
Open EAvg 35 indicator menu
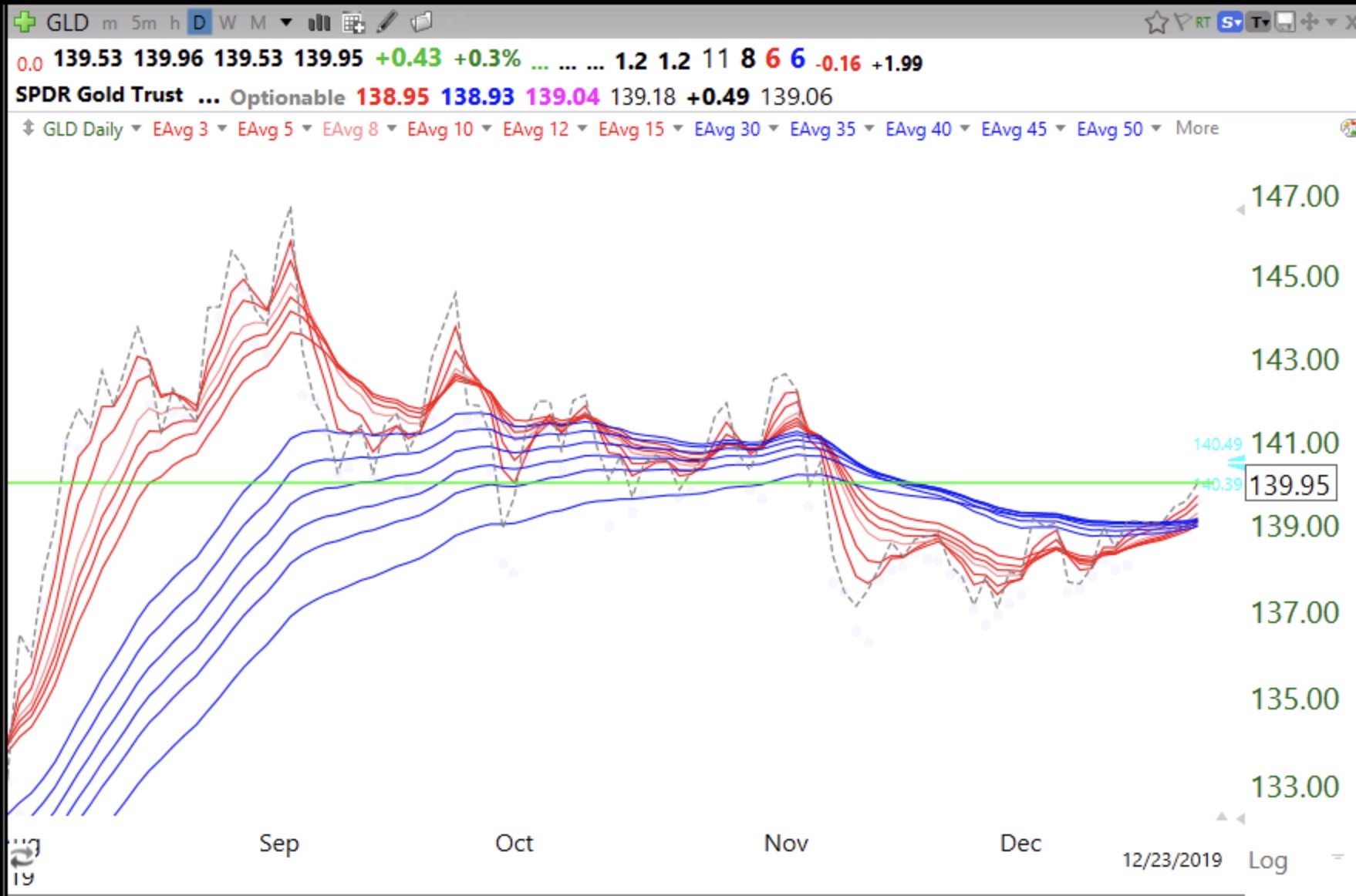[x=869, y=128]
